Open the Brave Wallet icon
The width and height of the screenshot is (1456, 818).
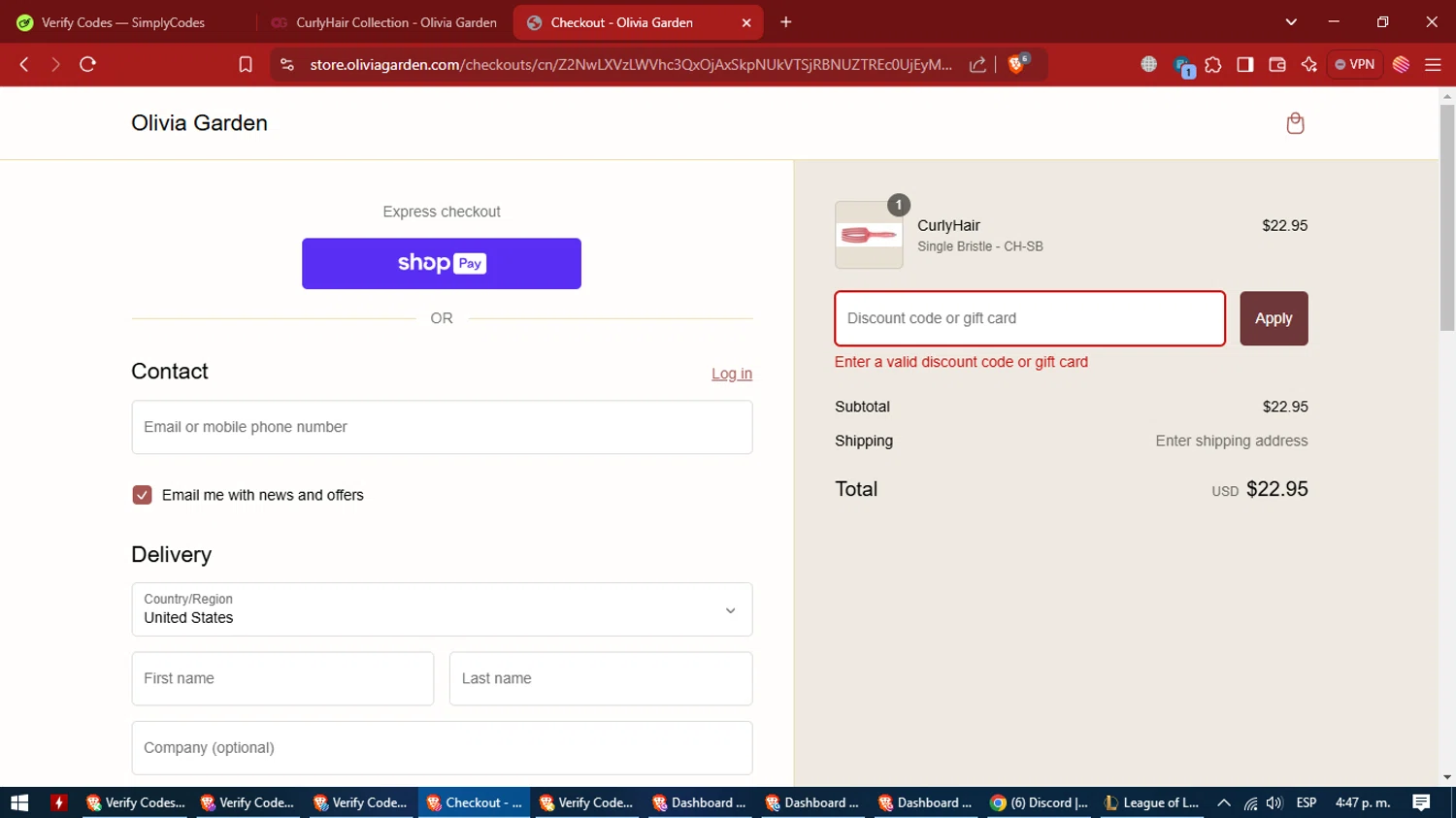tap(1277, 64)
